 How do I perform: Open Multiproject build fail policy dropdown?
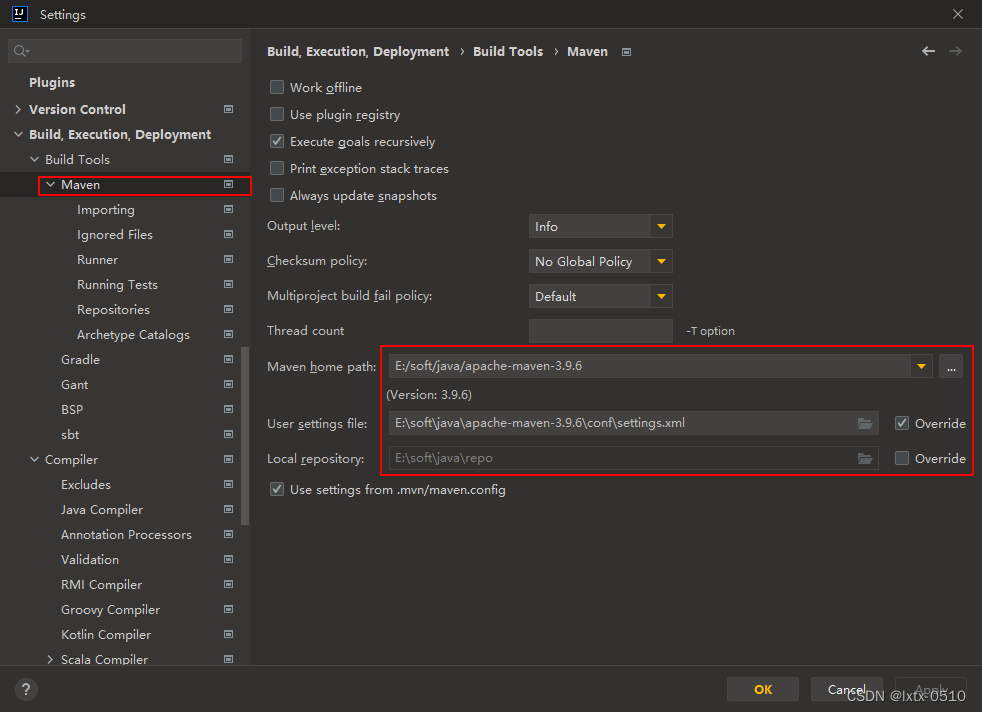pos(601,296)
